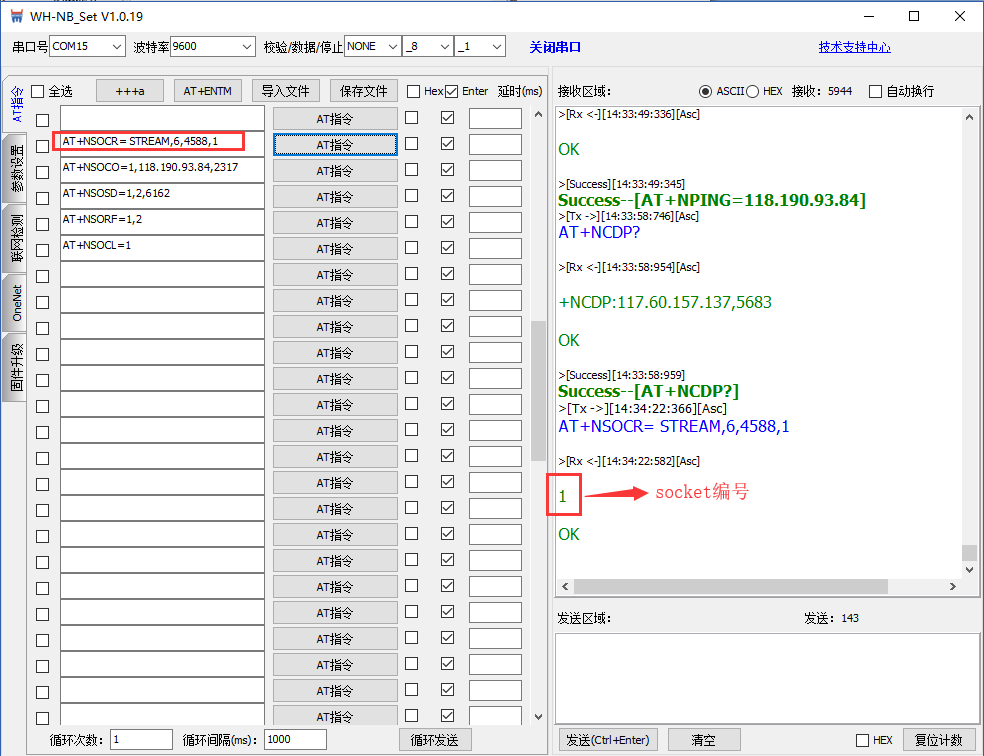Click the 复位计数 reset counter button
Screen dimensions: 984x756
(939, 740)
